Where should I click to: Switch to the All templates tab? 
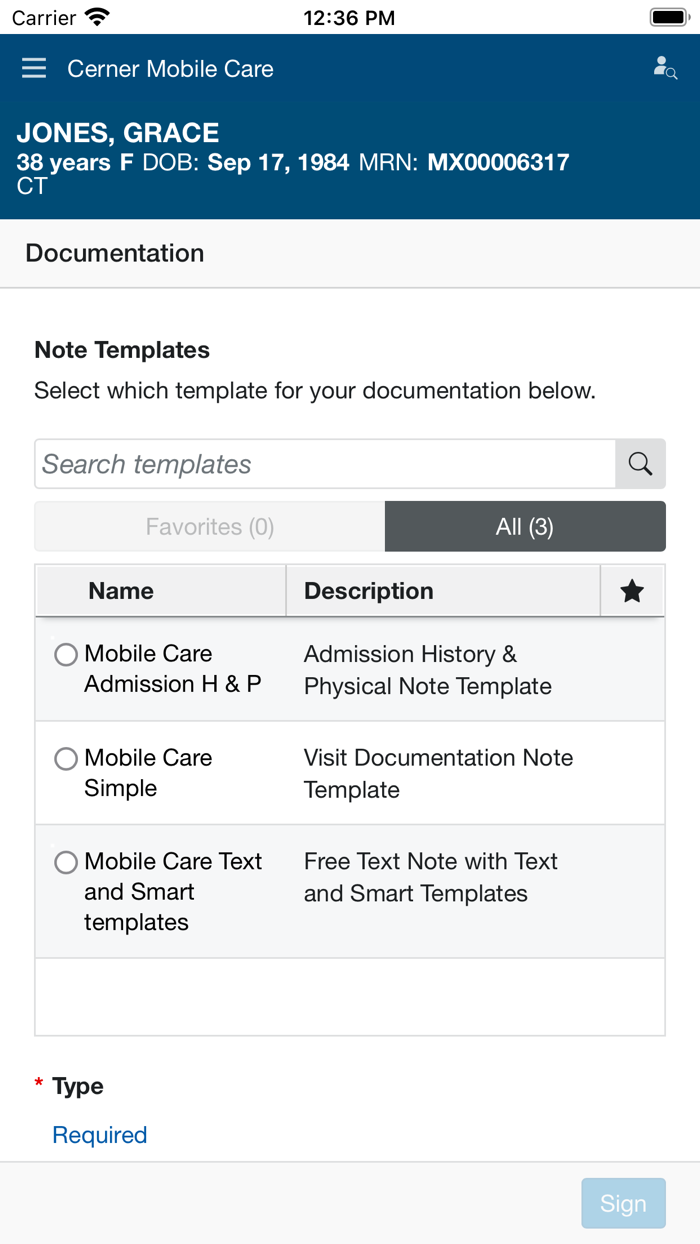point(525,526)
